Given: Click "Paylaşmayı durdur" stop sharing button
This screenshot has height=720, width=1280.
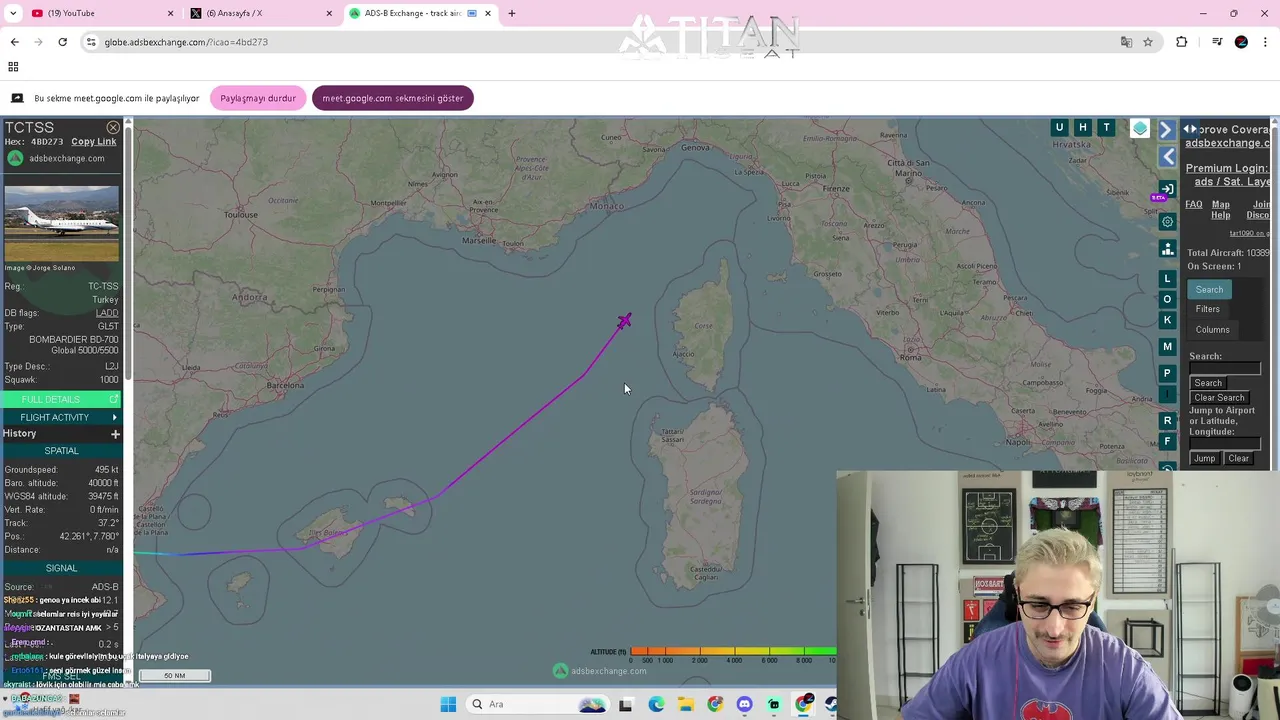Looking at the screenshot, I should click(258, 98).
